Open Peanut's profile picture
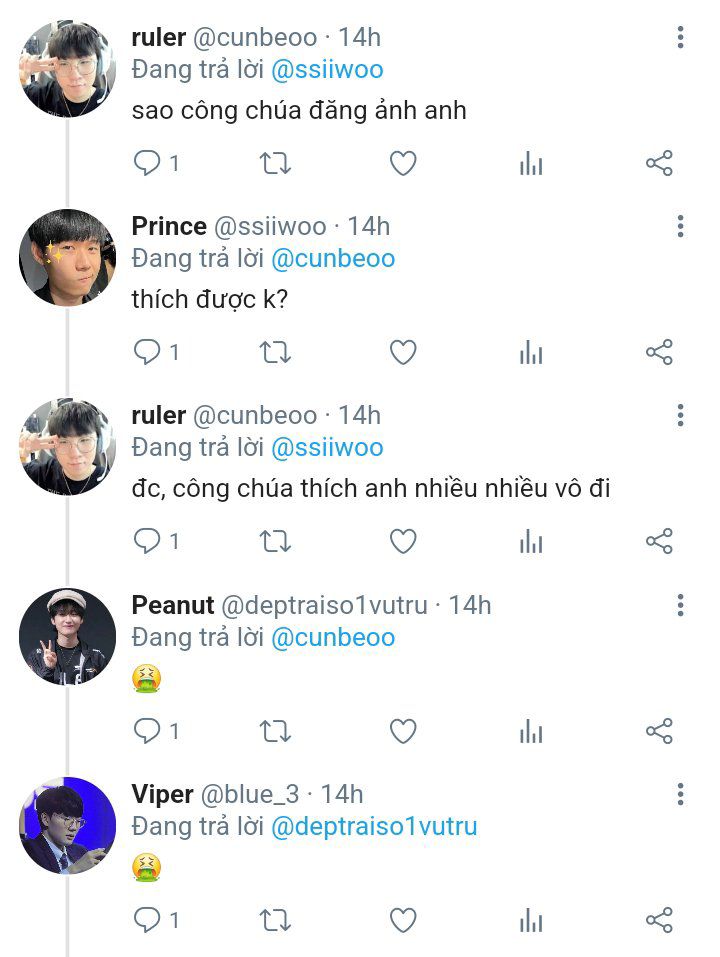The image size is (720, 957). 67,636
